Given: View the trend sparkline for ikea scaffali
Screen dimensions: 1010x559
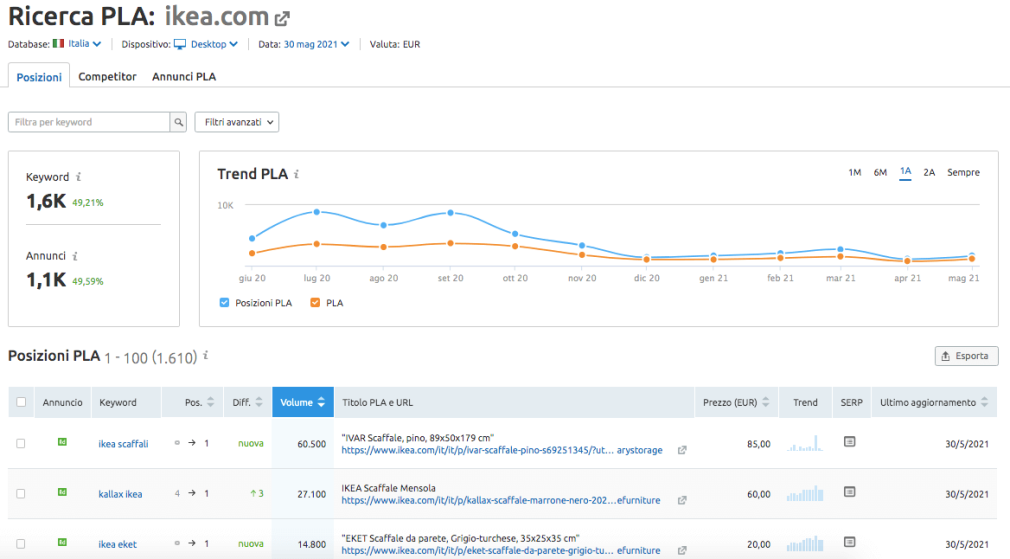Looking at the screenshot, I should (805, 443).
